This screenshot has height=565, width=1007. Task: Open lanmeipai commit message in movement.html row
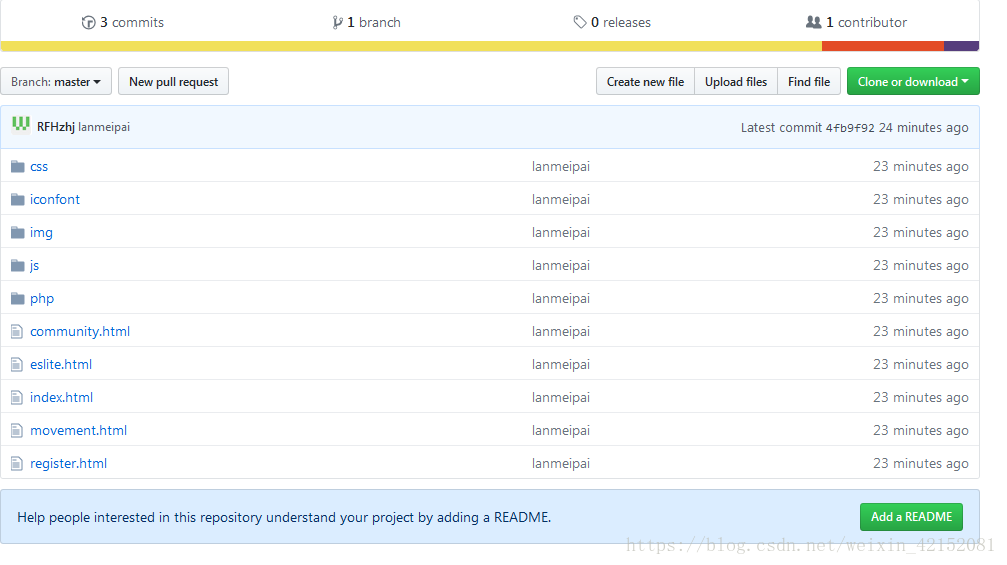[561, 430]
